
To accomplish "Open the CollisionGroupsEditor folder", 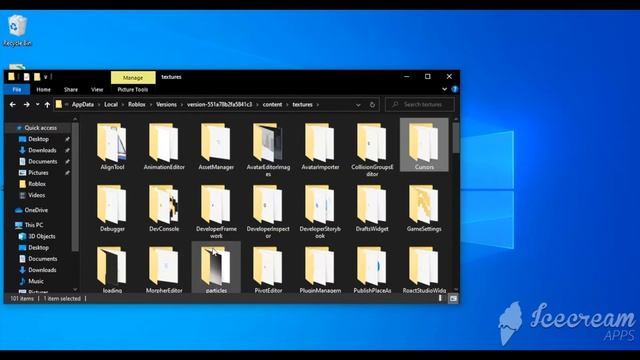I will (x=372, y=150).
